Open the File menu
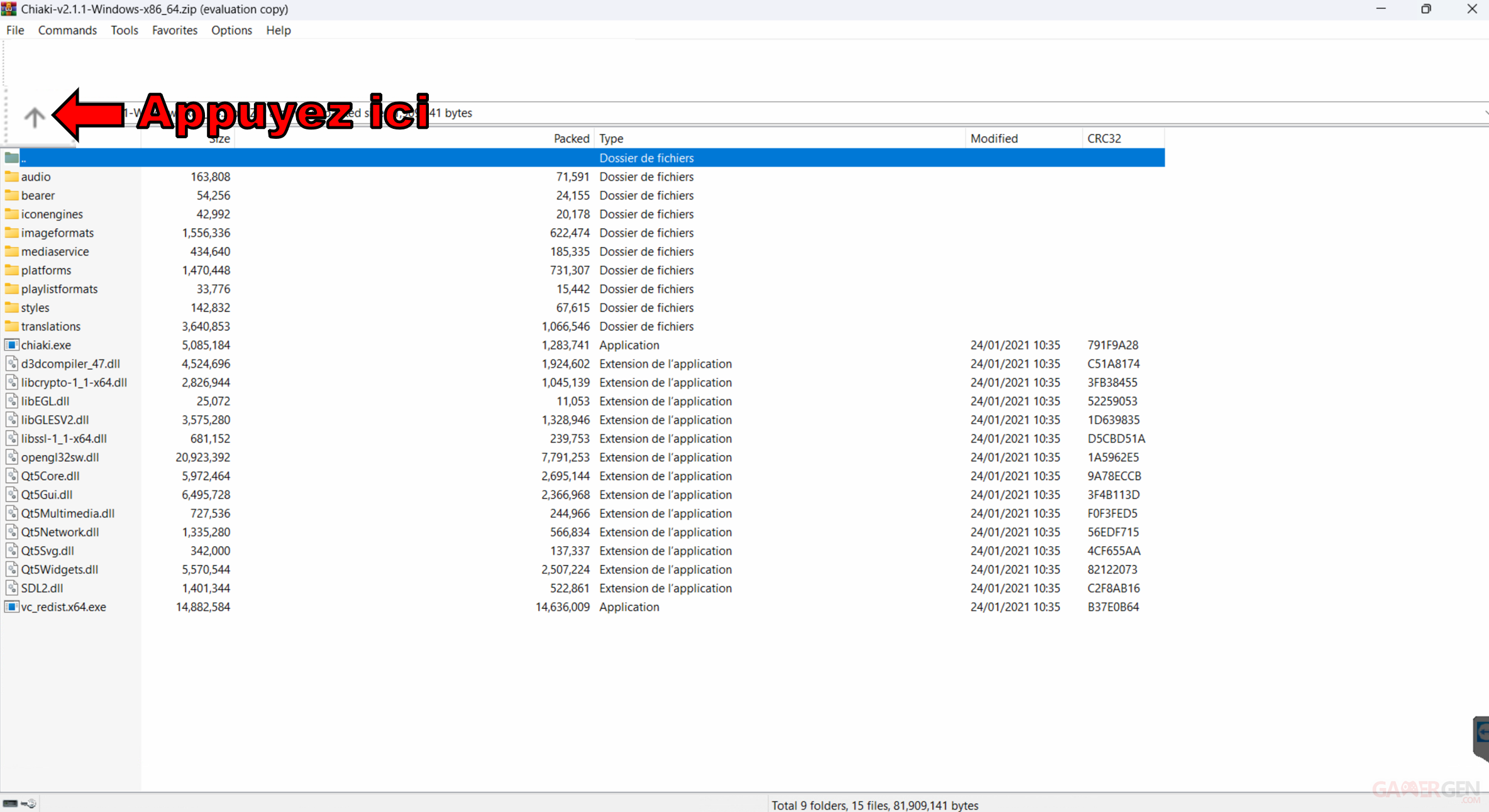Screen dimensions: 1489x812 (x=15, y=30)
